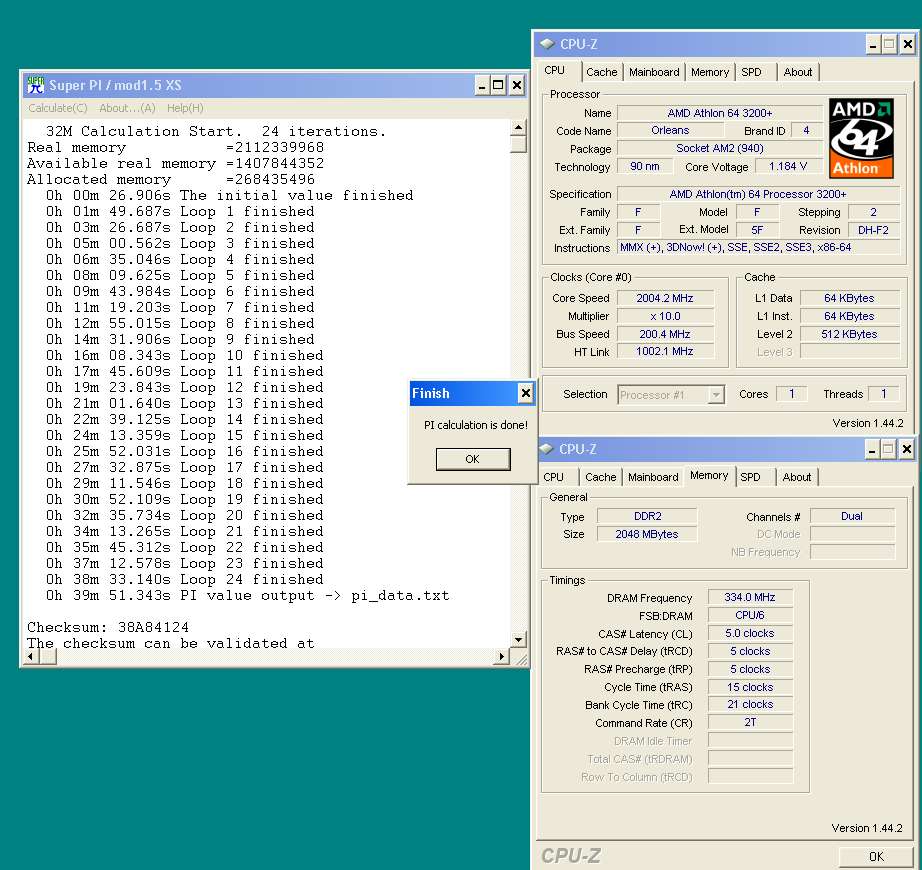Open the About...(A) menu in Super PI

click(127, 108)
